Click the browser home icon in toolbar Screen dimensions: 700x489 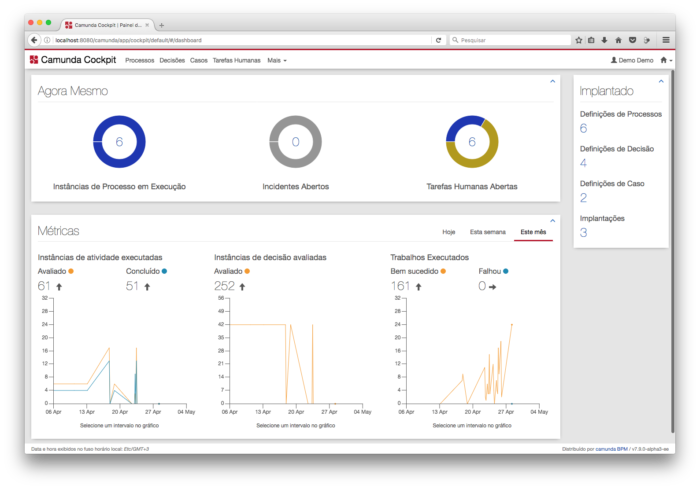coord(618,40)
